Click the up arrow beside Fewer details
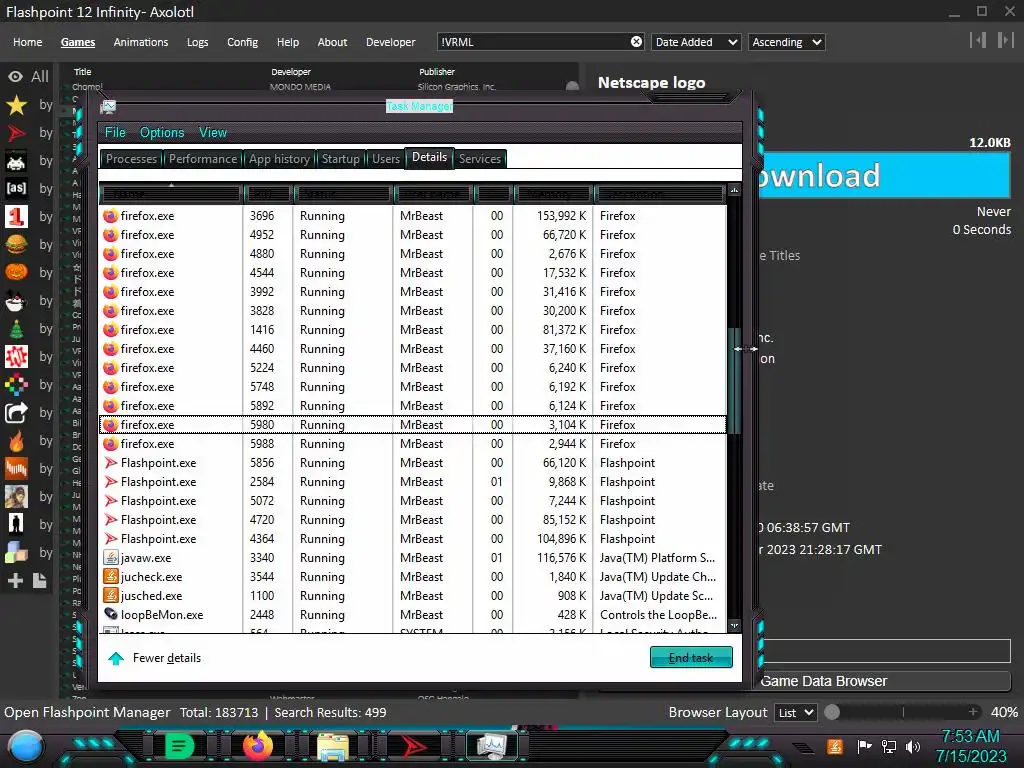This screenshot has width=1024, height=768. coord(116,658)
